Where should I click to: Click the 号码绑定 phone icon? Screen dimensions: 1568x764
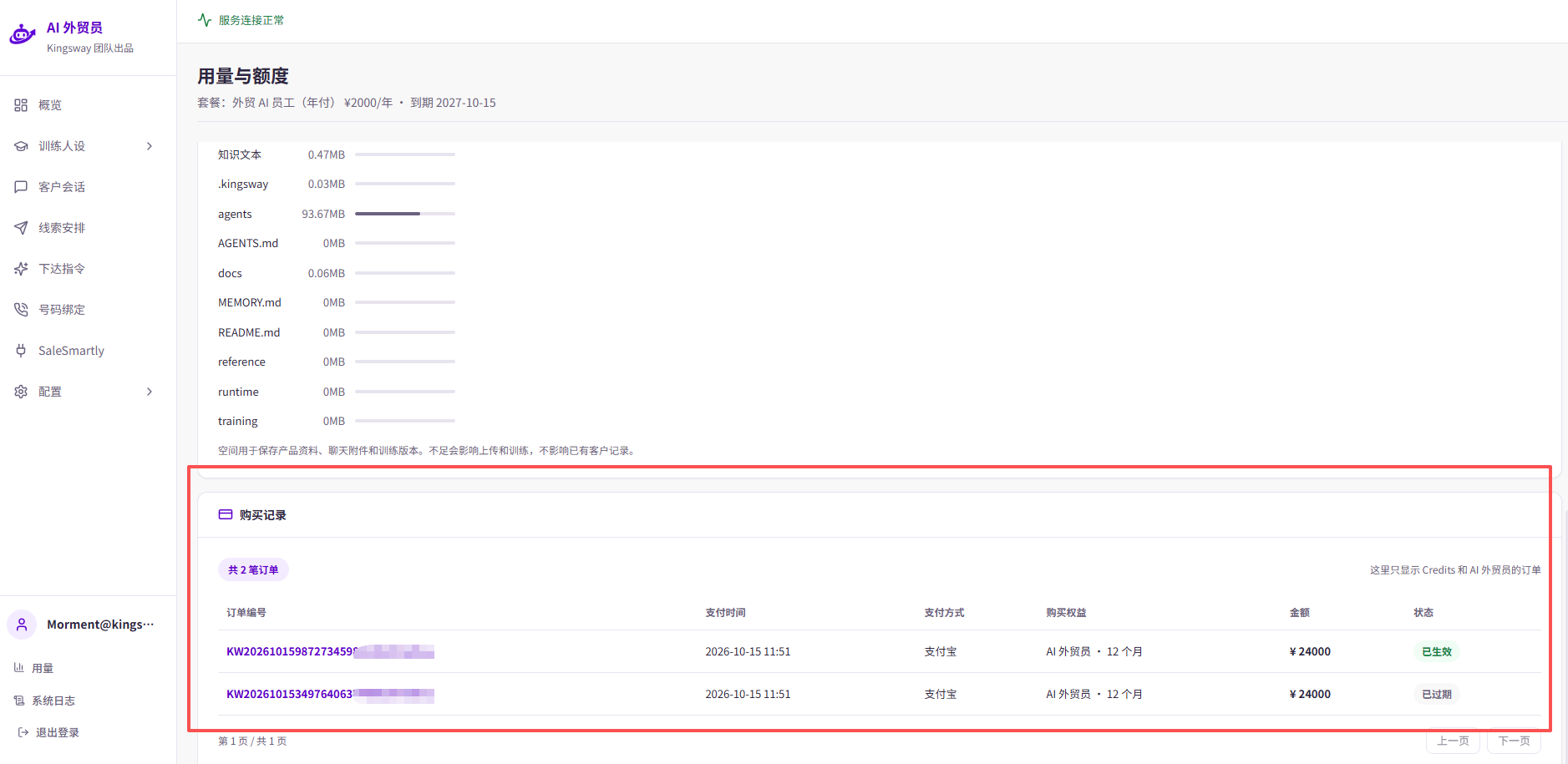tap(21, 310)
